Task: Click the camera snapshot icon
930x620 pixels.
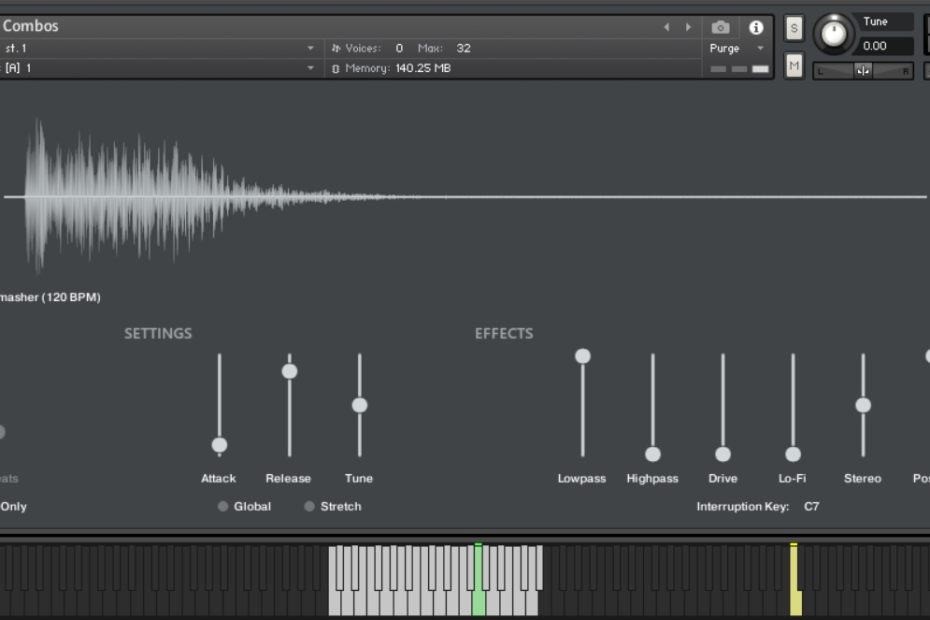Action: point(720,28)
